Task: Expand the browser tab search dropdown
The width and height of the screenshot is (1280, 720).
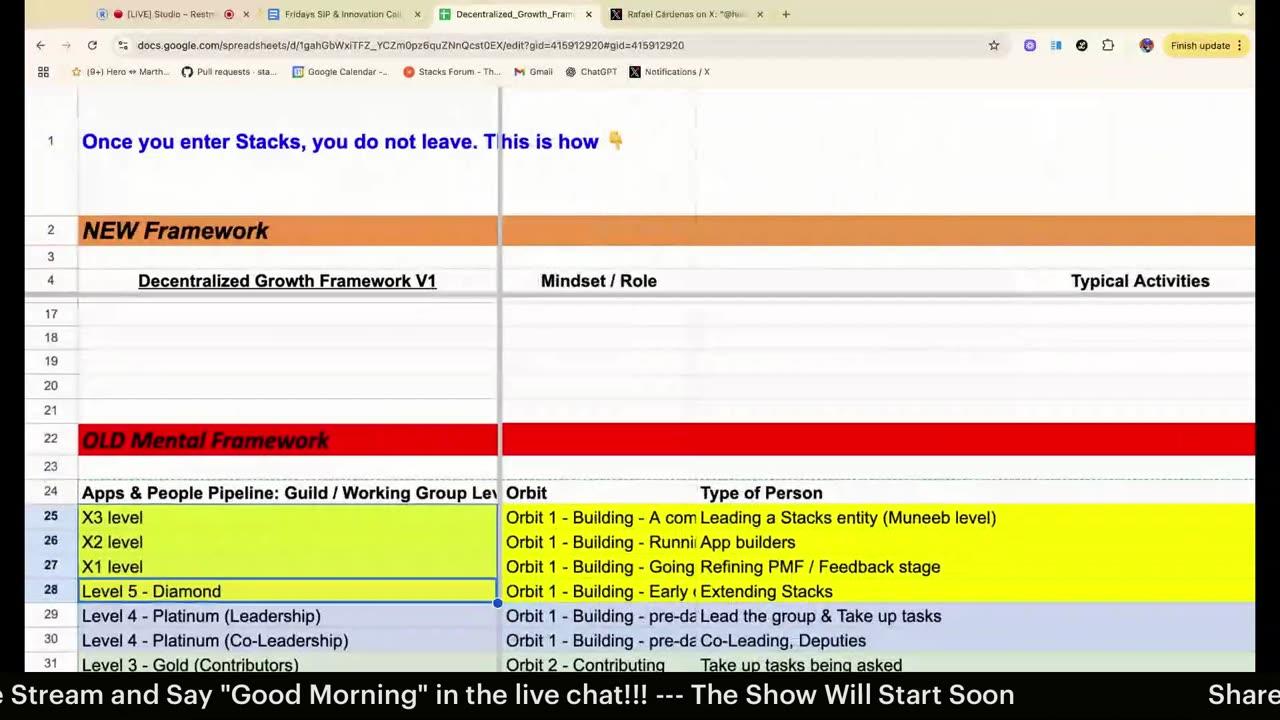Action: tap(1241, 14)
